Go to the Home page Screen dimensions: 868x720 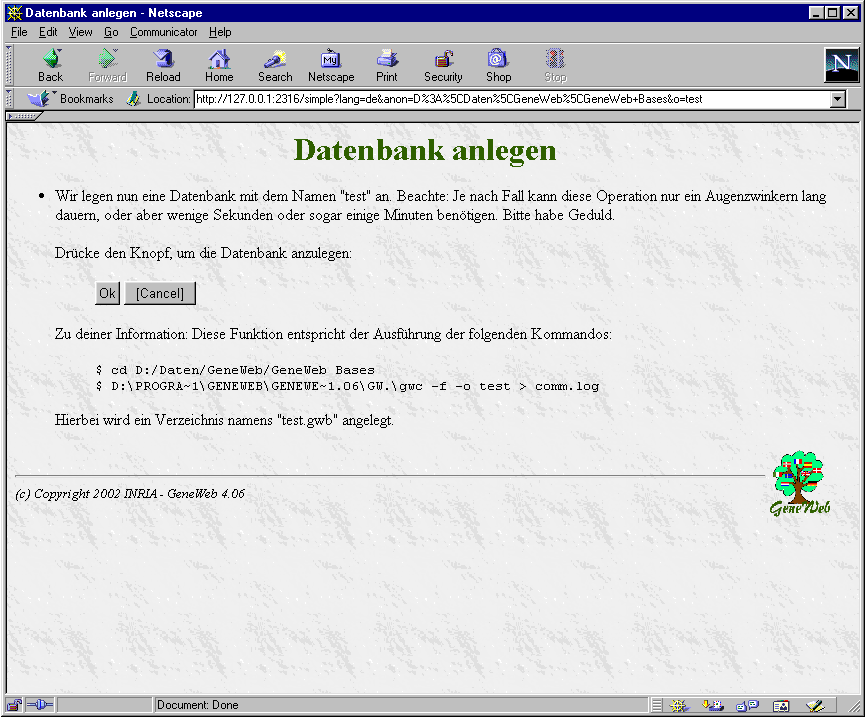(x=219, y=66)
